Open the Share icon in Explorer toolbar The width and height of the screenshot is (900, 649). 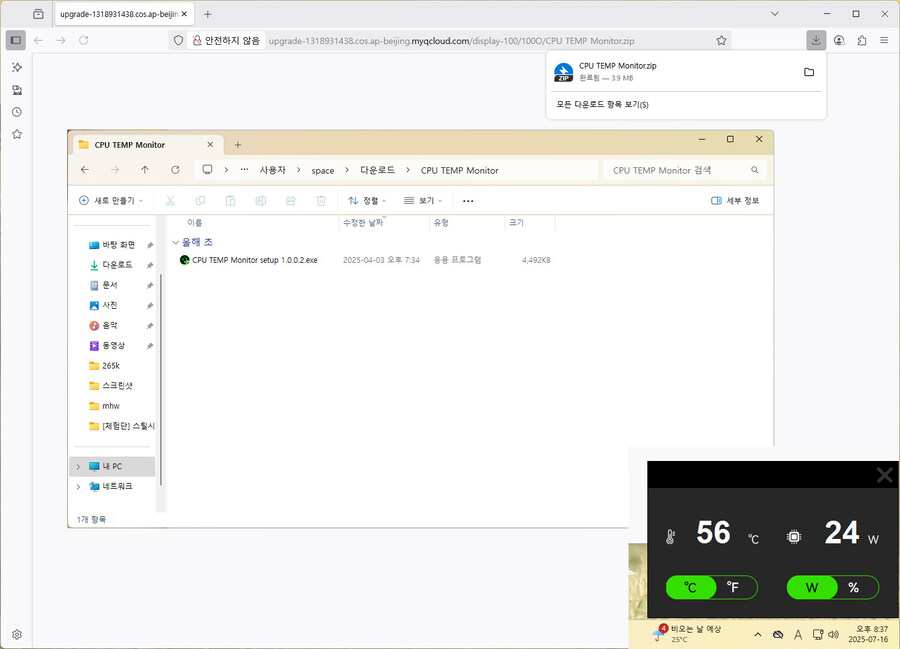(x=291, y=201)
